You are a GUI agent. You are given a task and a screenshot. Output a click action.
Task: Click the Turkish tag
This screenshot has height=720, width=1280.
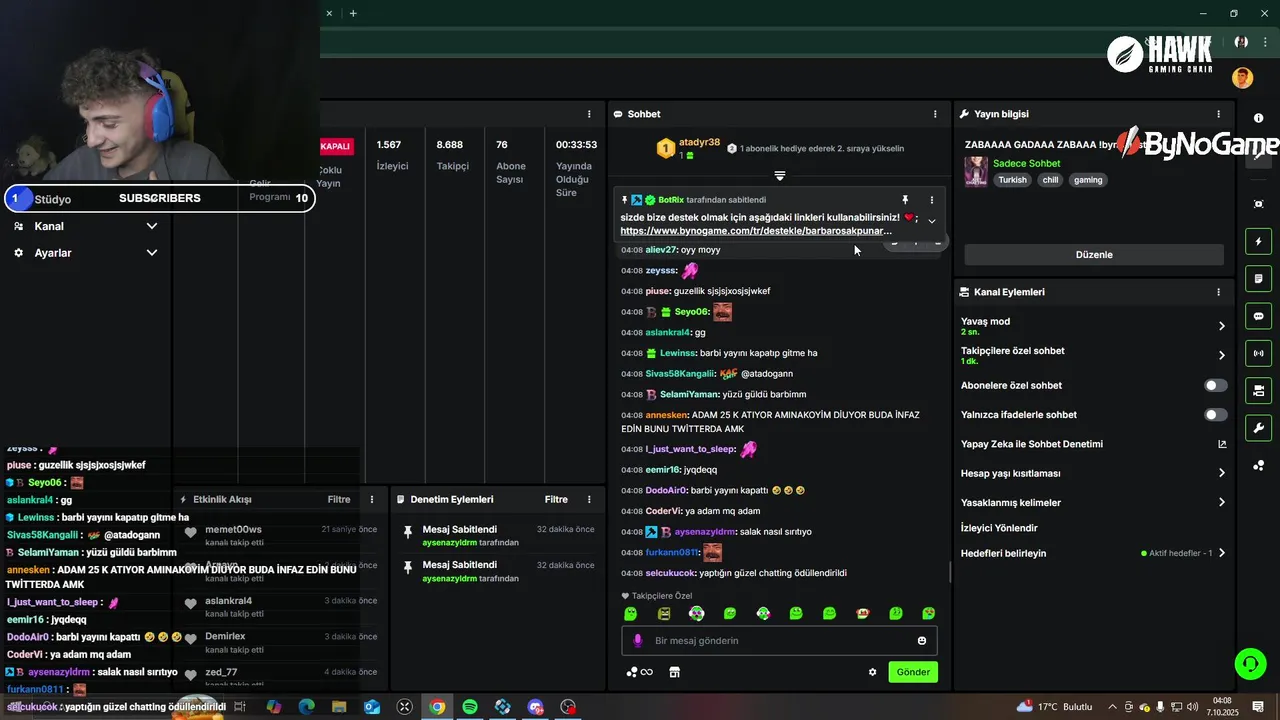coord(1012,180)
